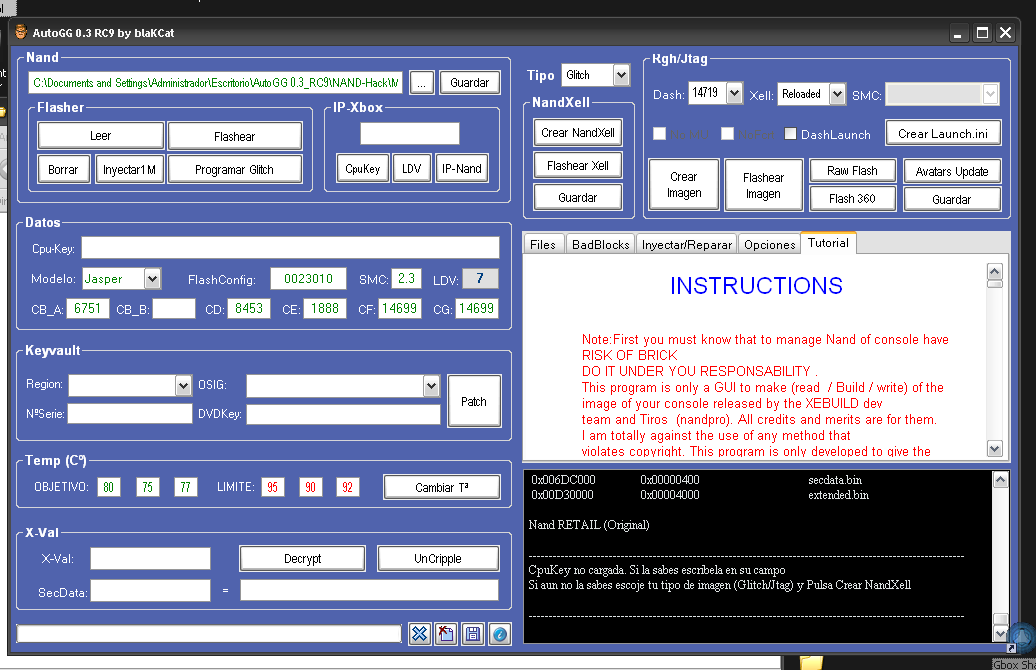
Task: Click Guardar under Avatars Update
Action: (x=952, y=199)
